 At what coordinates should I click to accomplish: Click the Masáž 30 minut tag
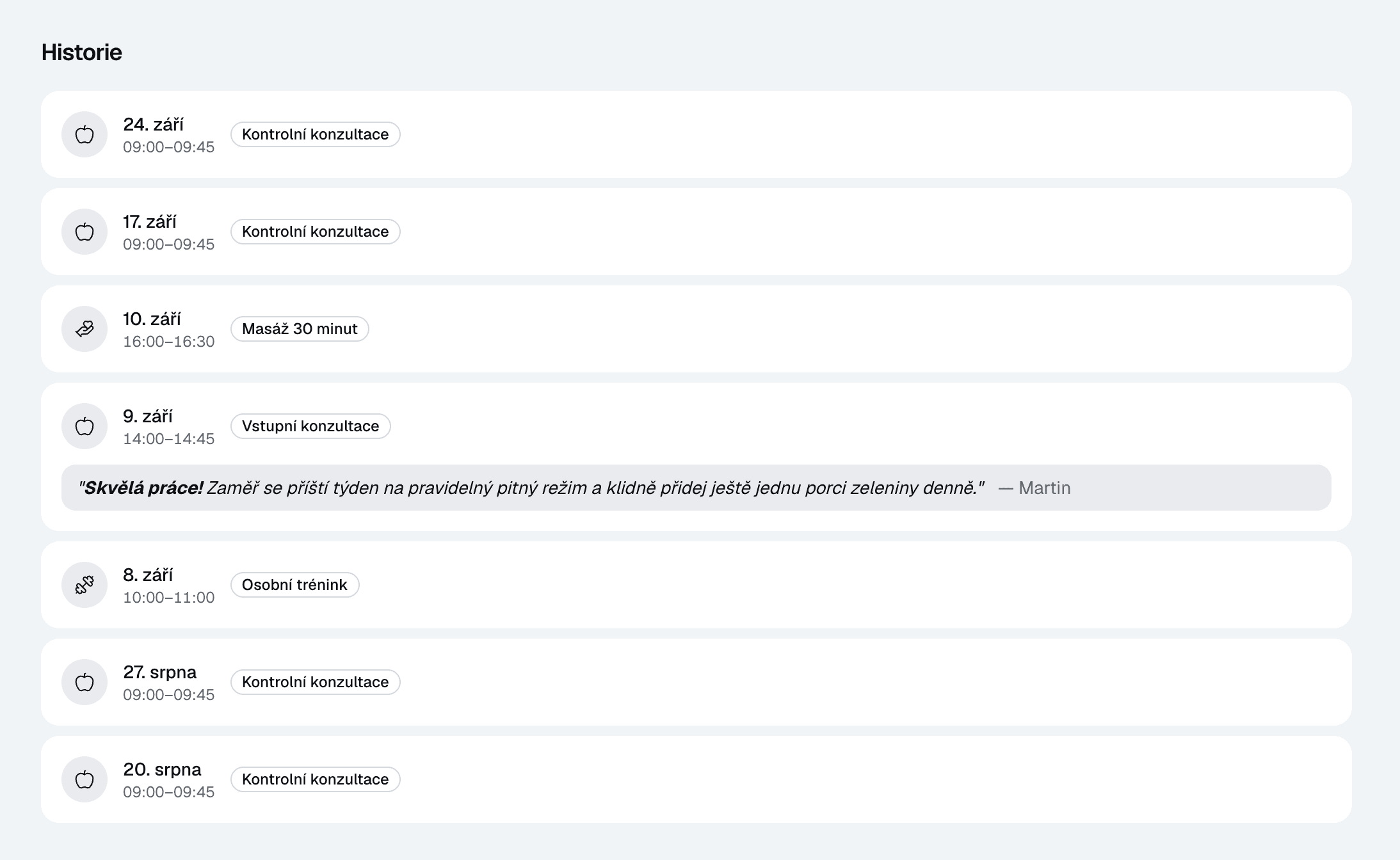point(300,329)
